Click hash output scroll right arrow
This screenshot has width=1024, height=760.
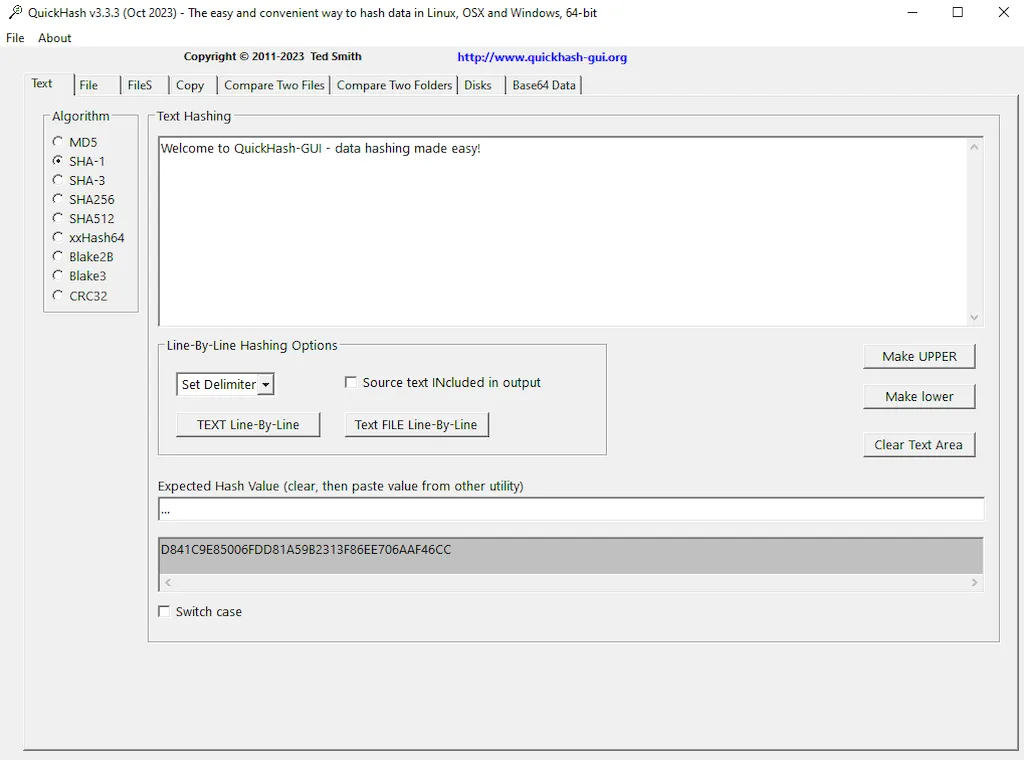974,582
